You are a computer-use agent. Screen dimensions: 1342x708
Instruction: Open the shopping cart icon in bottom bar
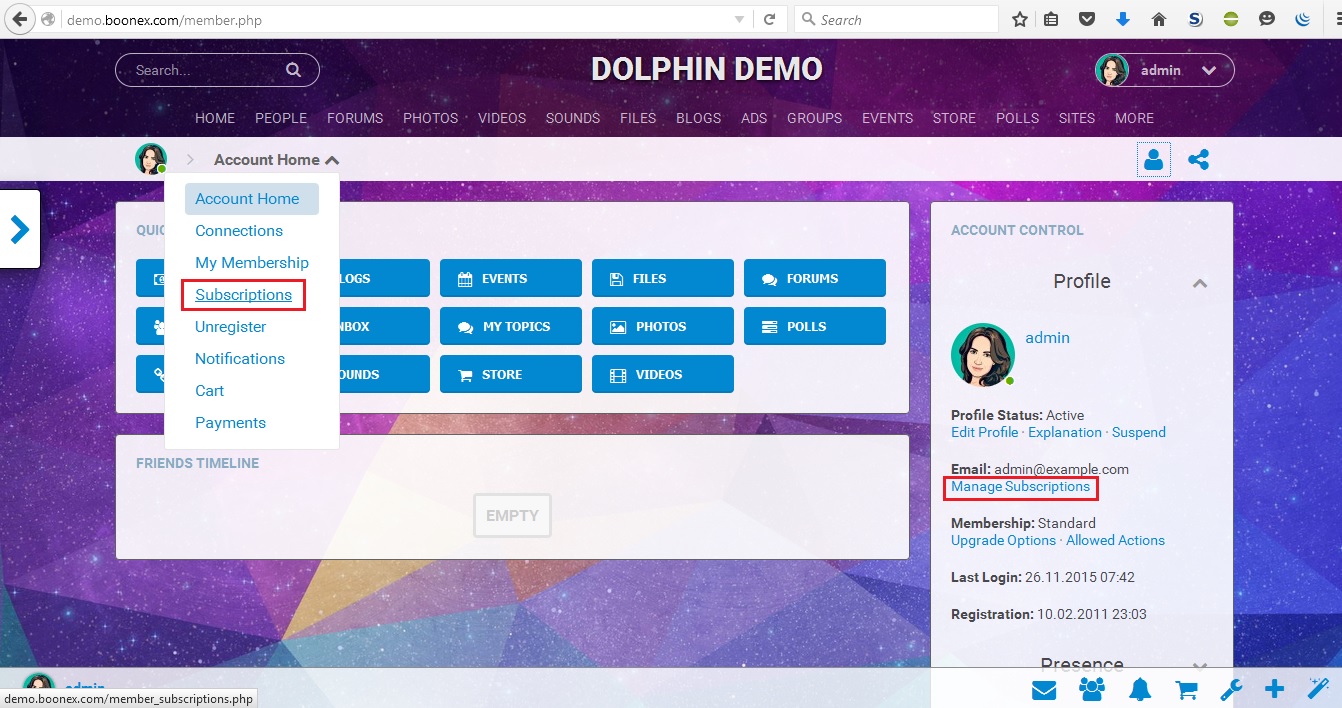pos(1185,689)
